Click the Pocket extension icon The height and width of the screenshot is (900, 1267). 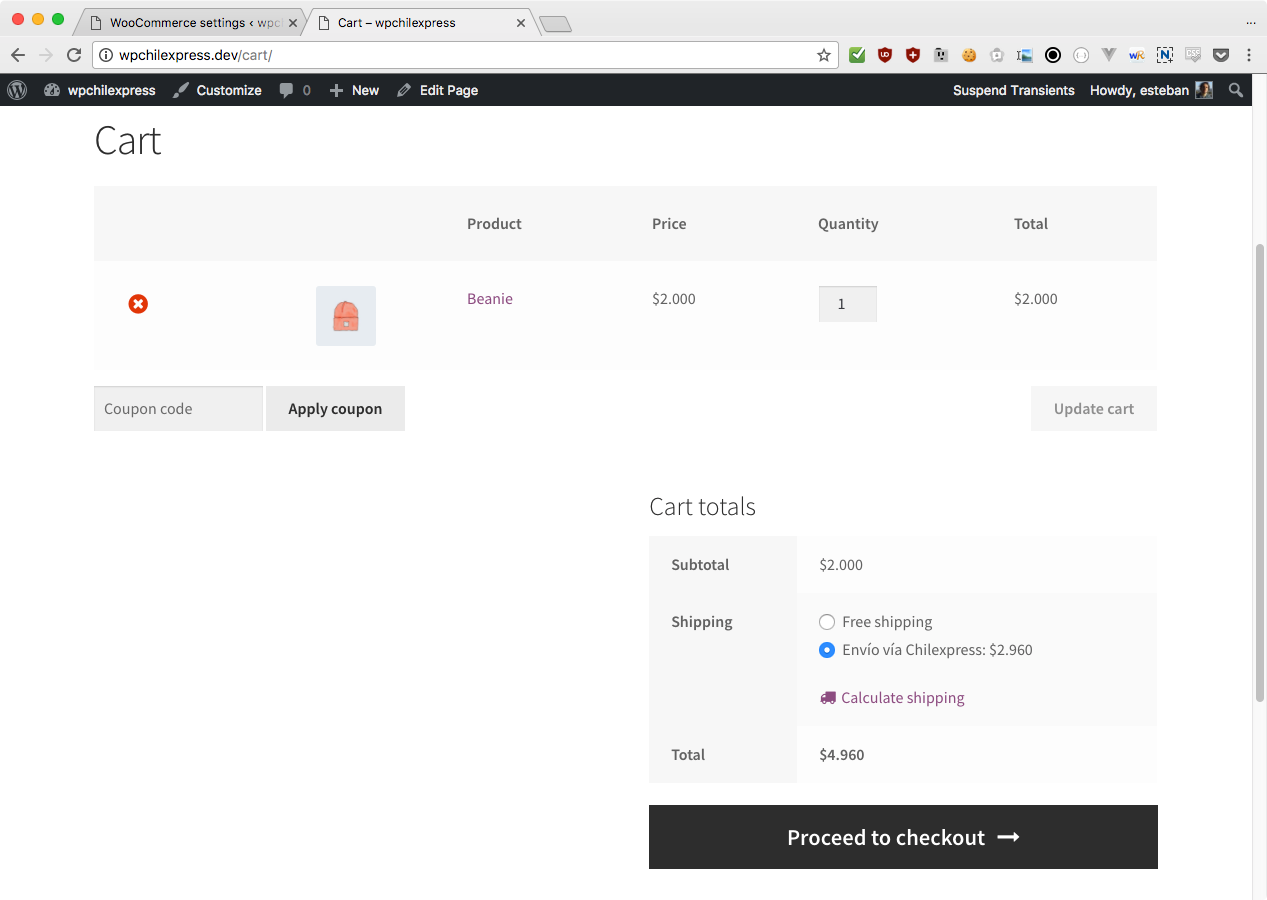click(1221, 55)
